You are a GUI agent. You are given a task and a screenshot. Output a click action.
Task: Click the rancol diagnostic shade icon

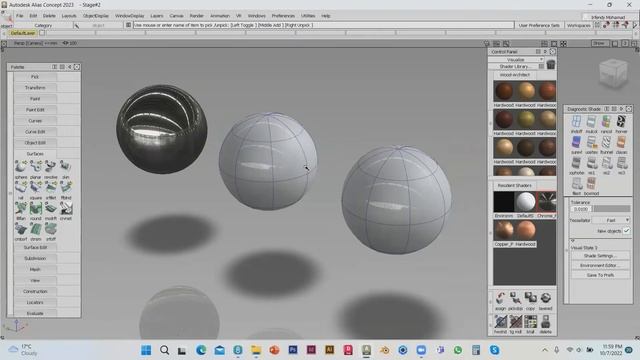tap(607, 121)
